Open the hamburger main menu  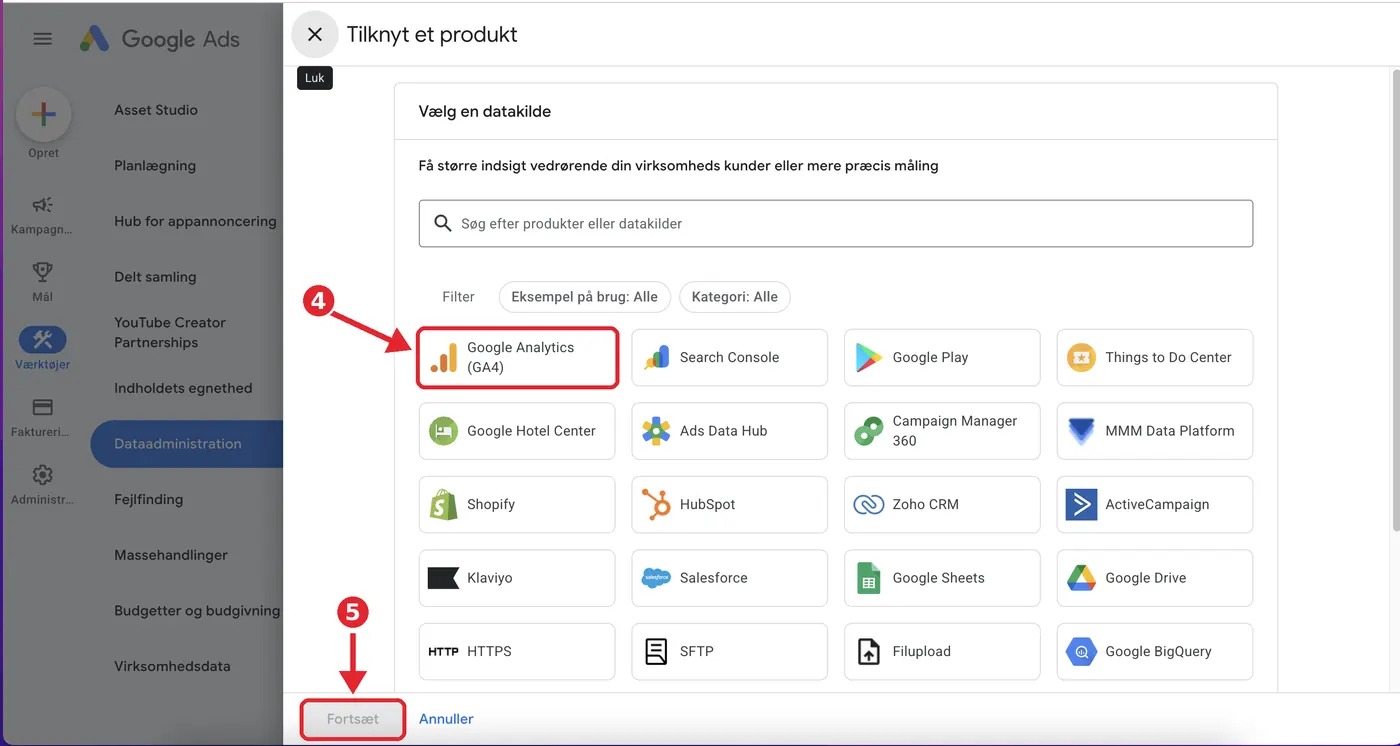42,39
